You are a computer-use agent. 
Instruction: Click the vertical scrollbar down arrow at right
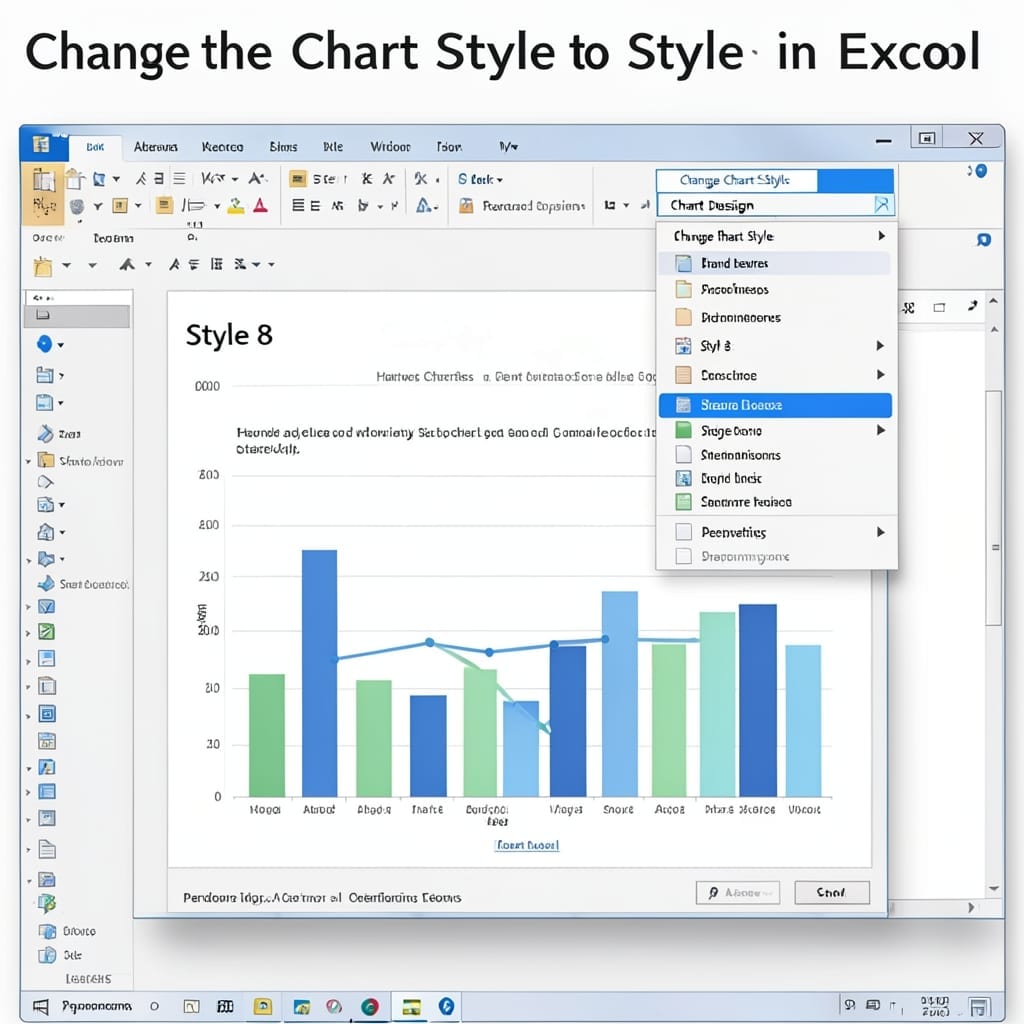[x=993, y=888]
